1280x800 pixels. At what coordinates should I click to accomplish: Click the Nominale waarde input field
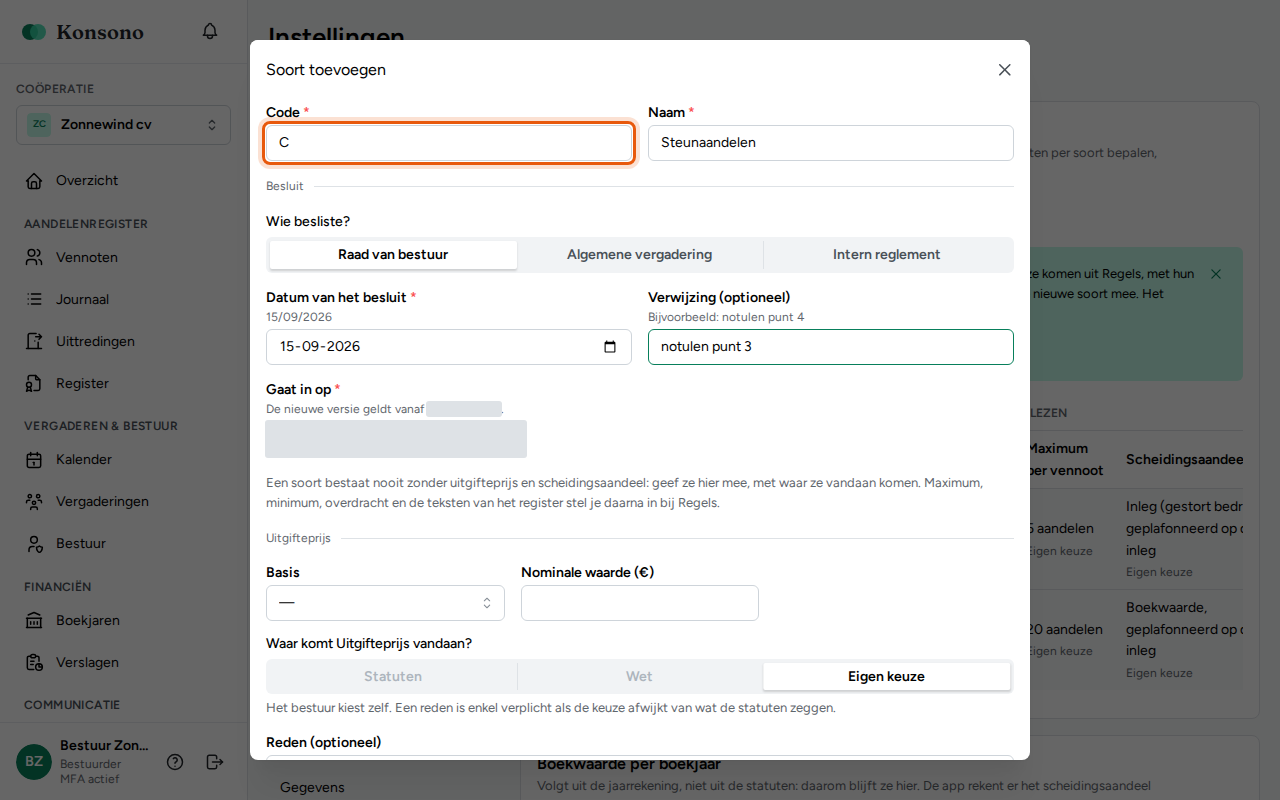[x=640, y=603]
